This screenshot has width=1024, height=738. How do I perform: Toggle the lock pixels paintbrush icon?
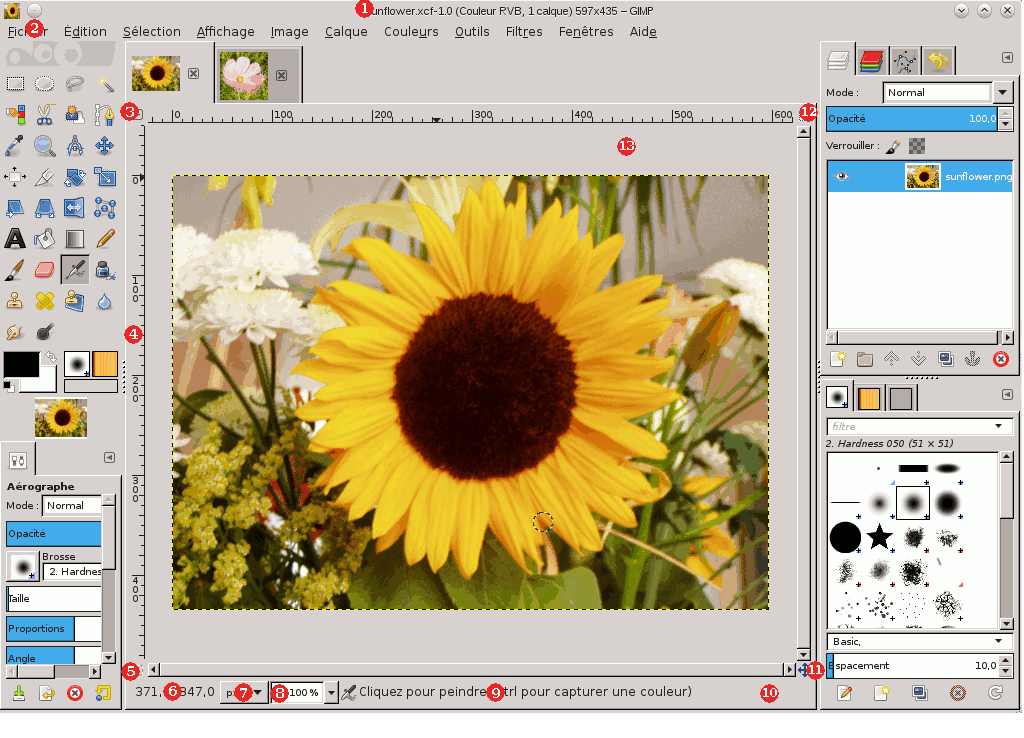click(x=893, y=146)
